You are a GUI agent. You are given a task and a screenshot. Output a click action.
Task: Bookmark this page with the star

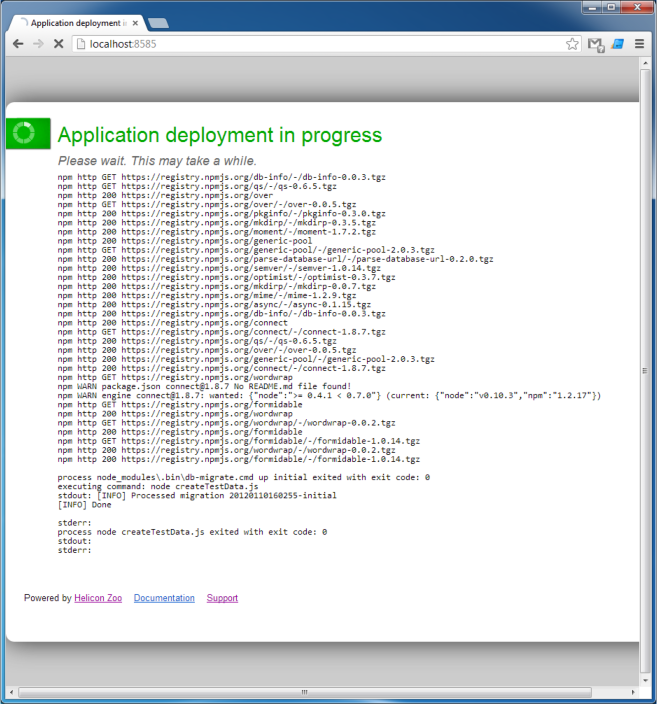[572, 44]
